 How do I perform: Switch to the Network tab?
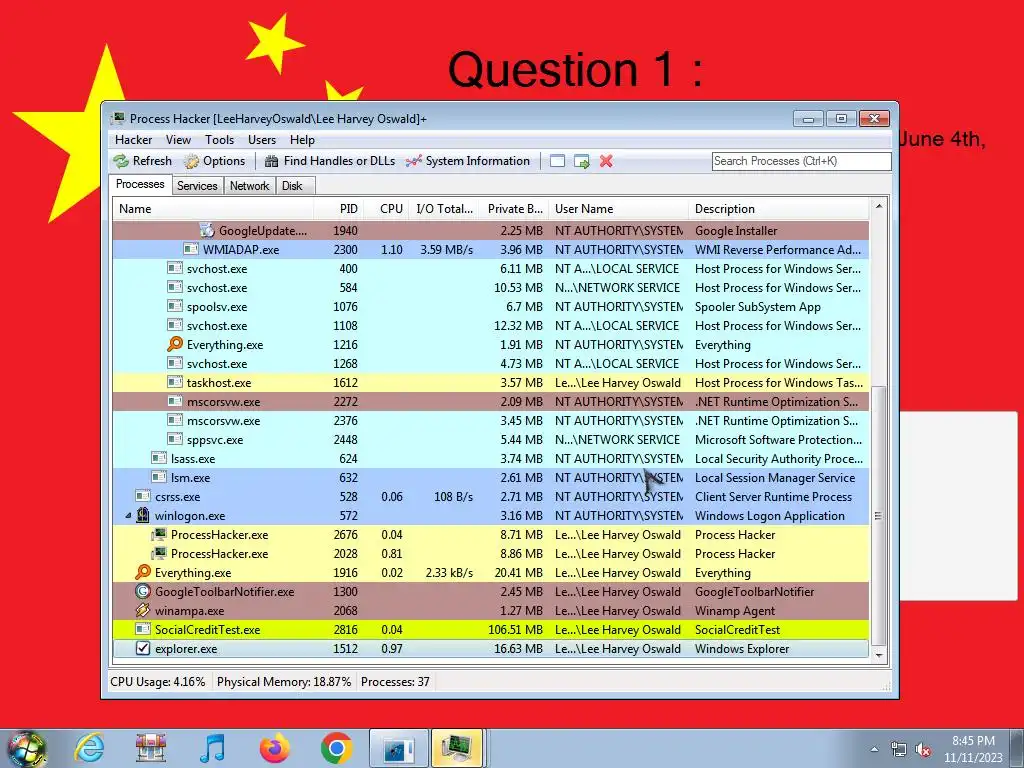pos(249,185)
